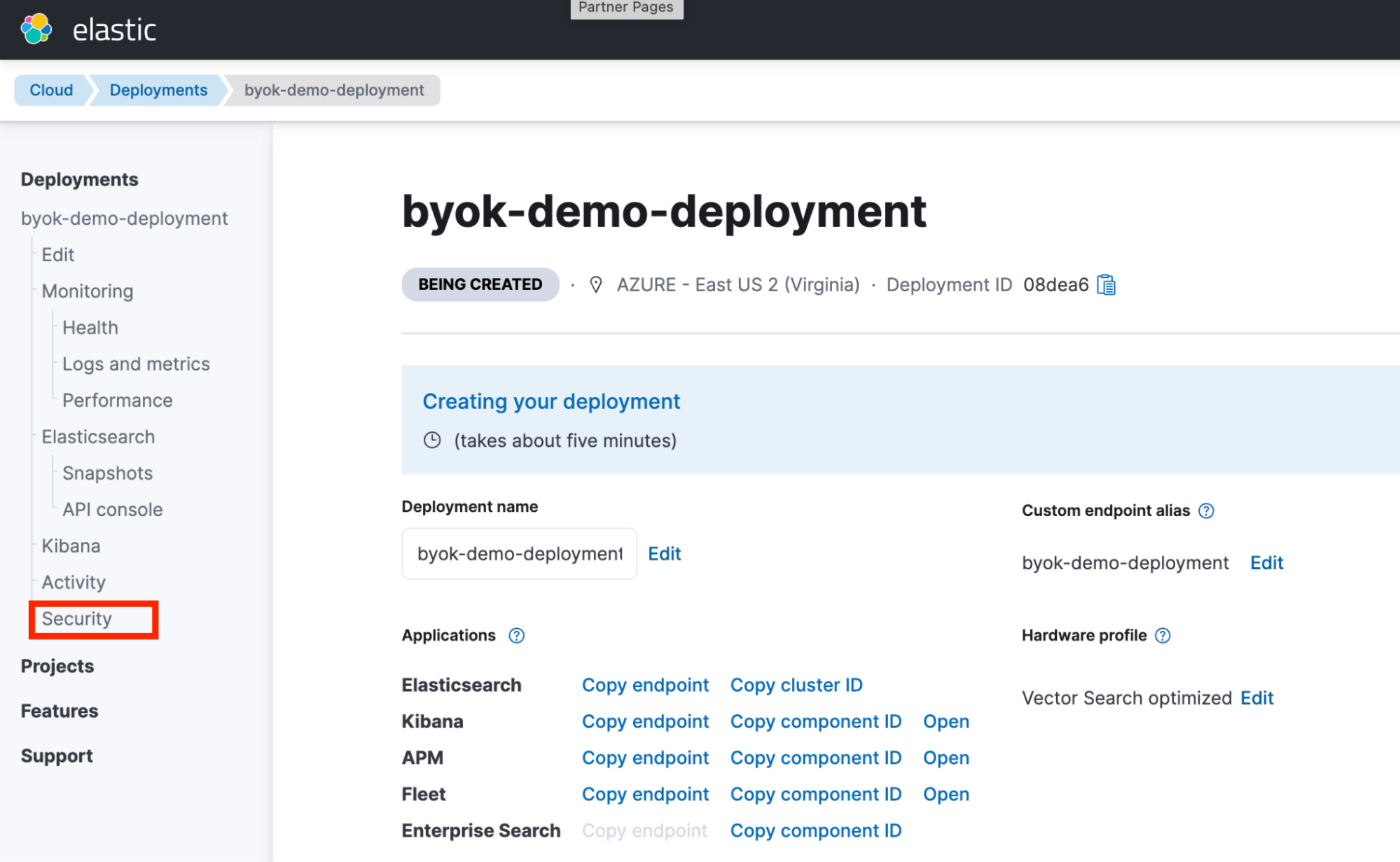Open API console in sidebar
Screen dimensions: 1400x862
[112, 510]
